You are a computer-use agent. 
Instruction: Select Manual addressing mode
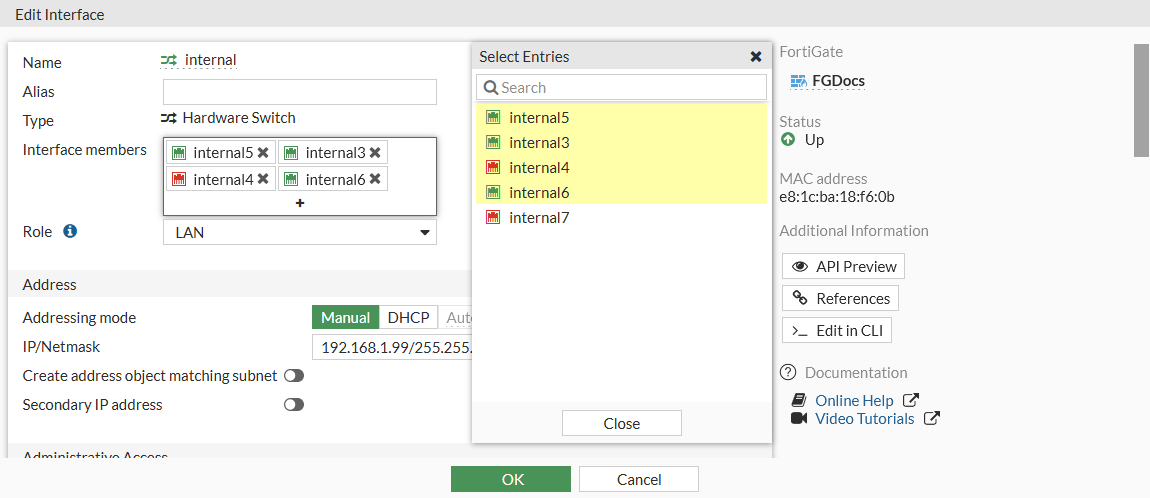(x=345, y=318)
